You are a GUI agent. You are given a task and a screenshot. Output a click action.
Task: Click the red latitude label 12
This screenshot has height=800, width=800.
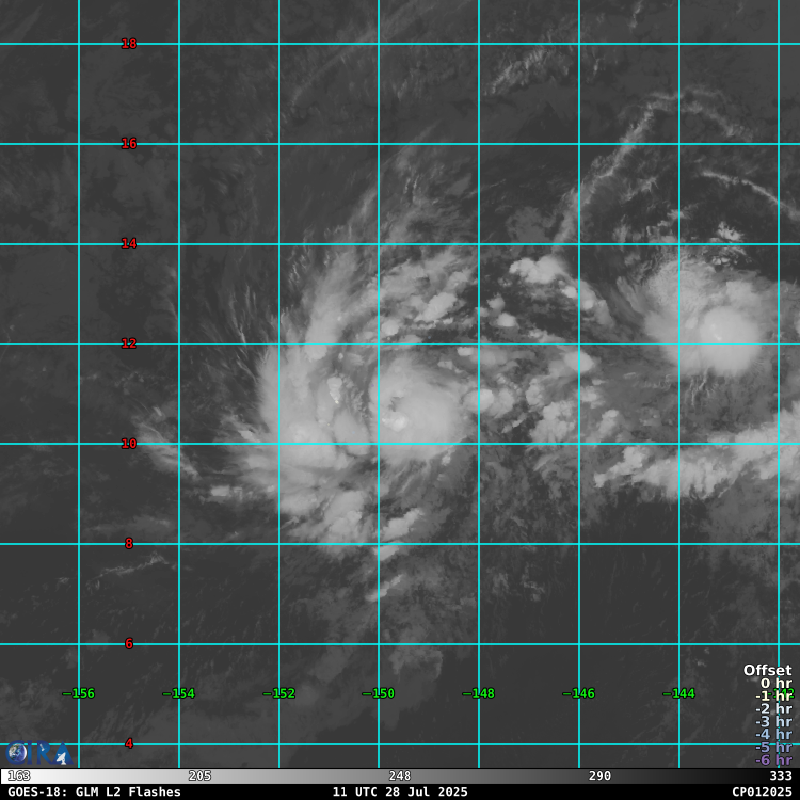pyautogui.click(x=129, y=344)
